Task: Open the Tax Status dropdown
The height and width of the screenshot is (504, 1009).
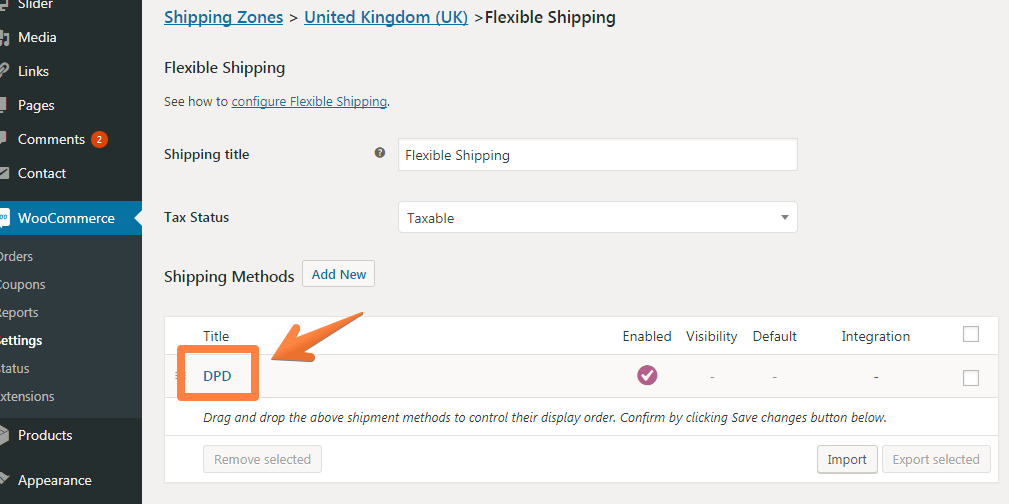Action: pyautogui.click(x=597, y=218)
